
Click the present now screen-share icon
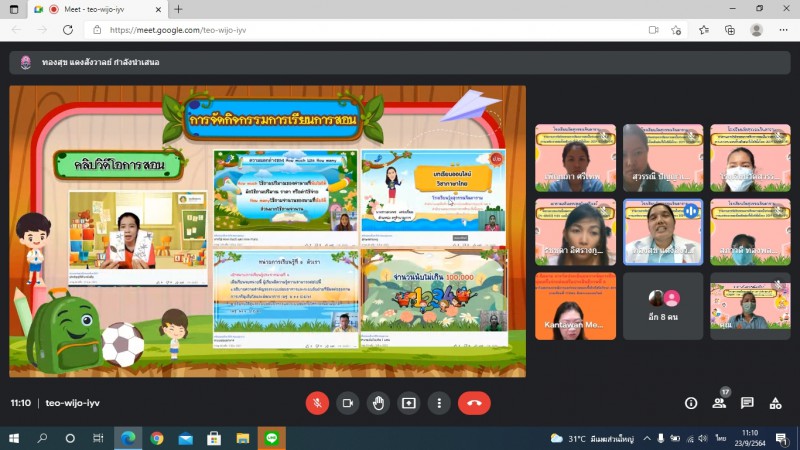pyautogui.click(x=408, y=403)
